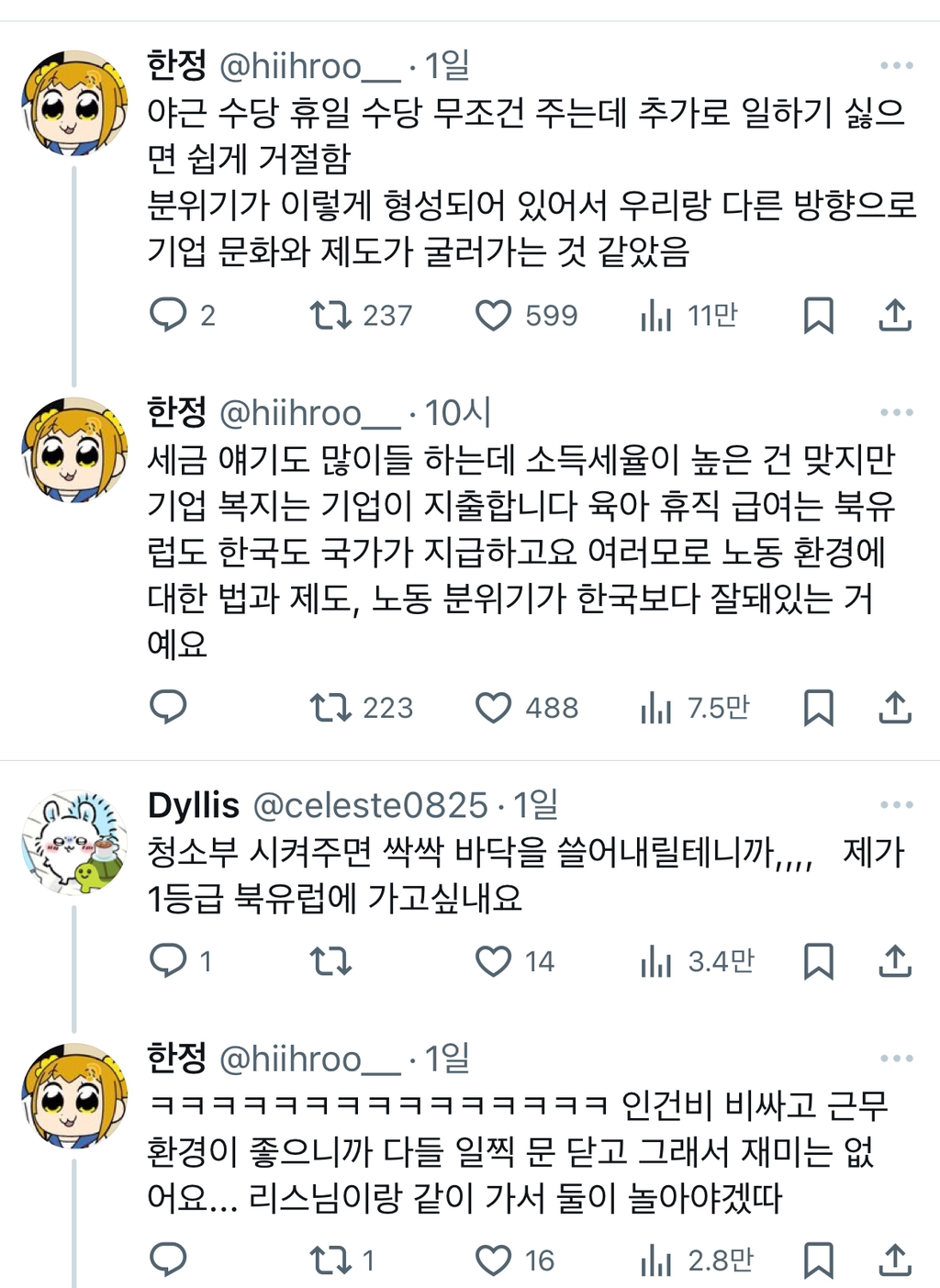Like the tweet with 488 likes
This screenshot has height=1288, width=940.
point(494,708)
